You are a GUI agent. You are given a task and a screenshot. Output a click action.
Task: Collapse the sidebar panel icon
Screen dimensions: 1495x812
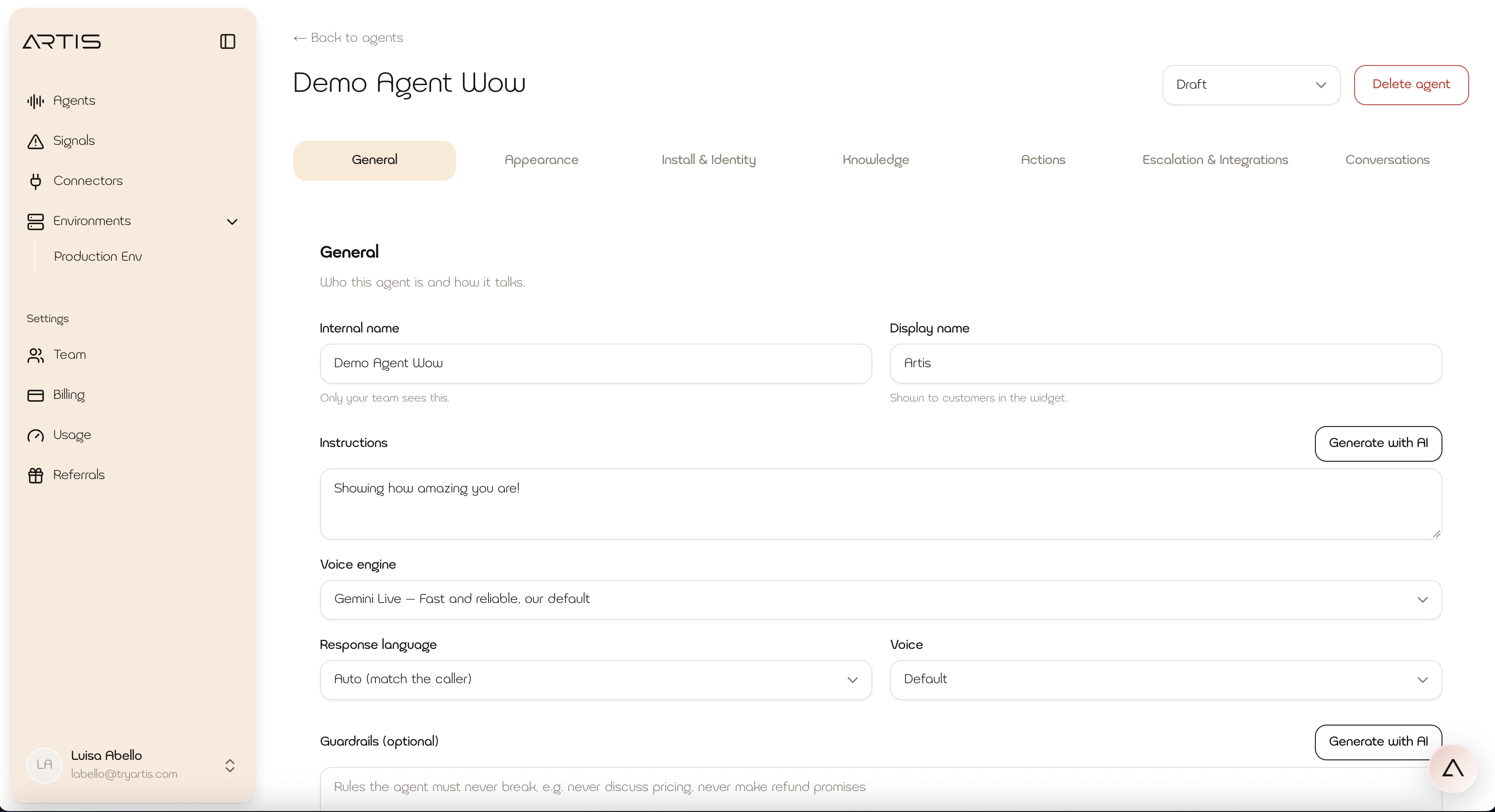(x=227, y=41)
